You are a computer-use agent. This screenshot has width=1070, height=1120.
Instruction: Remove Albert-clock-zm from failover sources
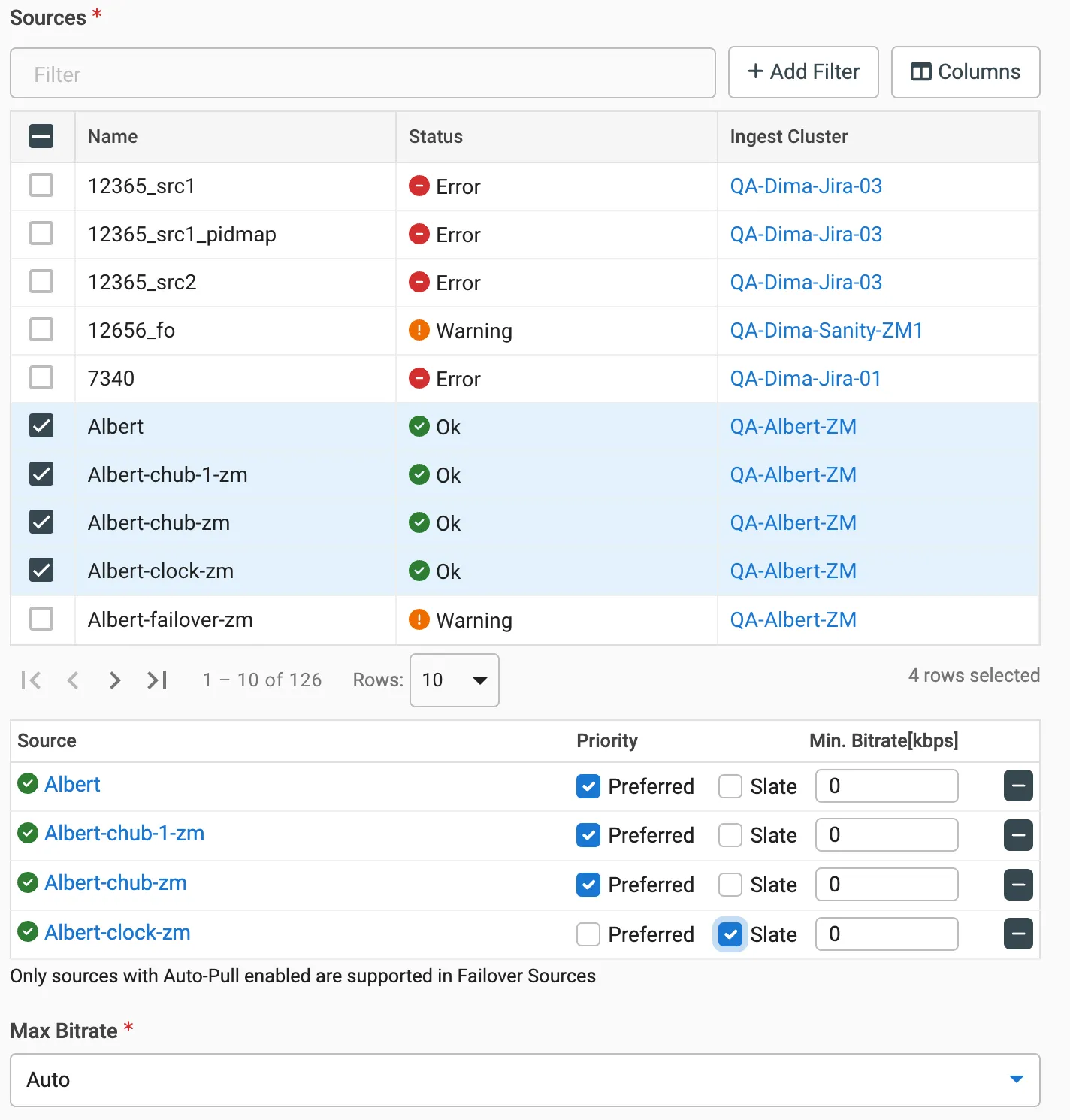[x=1018, y=934]
